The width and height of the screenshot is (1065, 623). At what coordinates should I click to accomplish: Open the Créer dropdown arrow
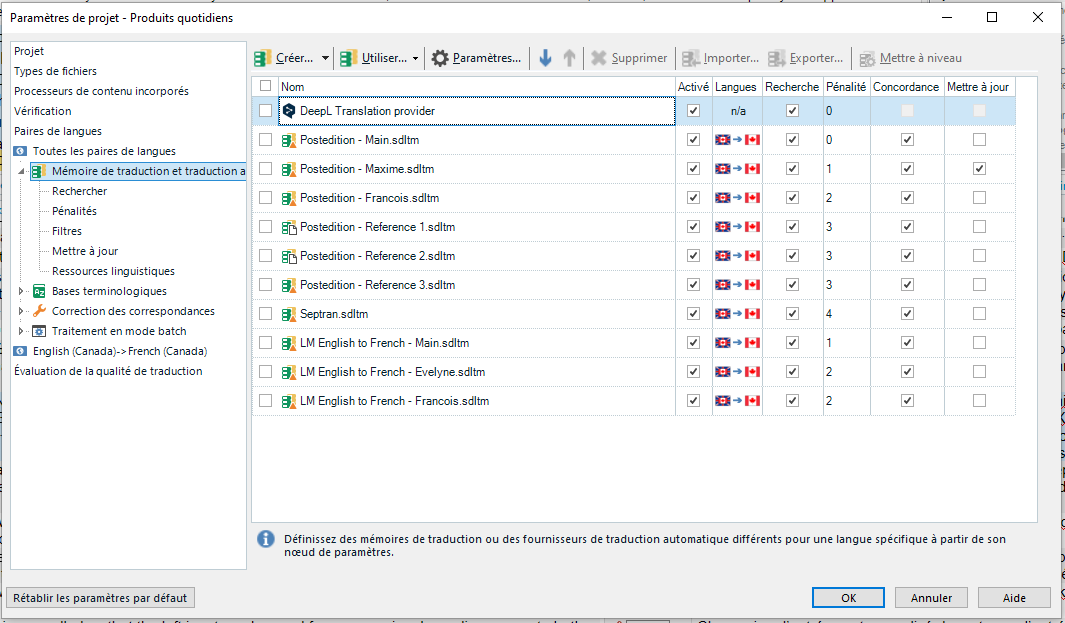(x=325, y=58)
